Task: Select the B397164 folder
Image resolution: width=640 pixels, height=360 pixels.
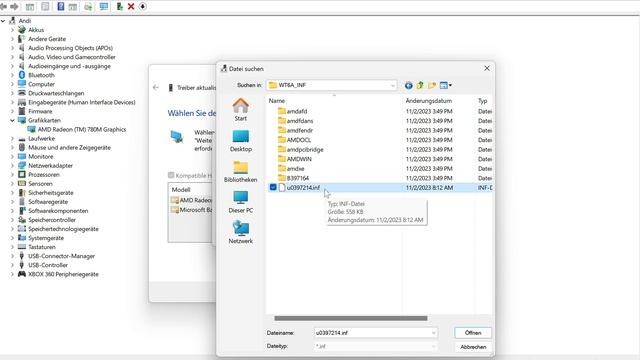Action: (x=298, y=178)
